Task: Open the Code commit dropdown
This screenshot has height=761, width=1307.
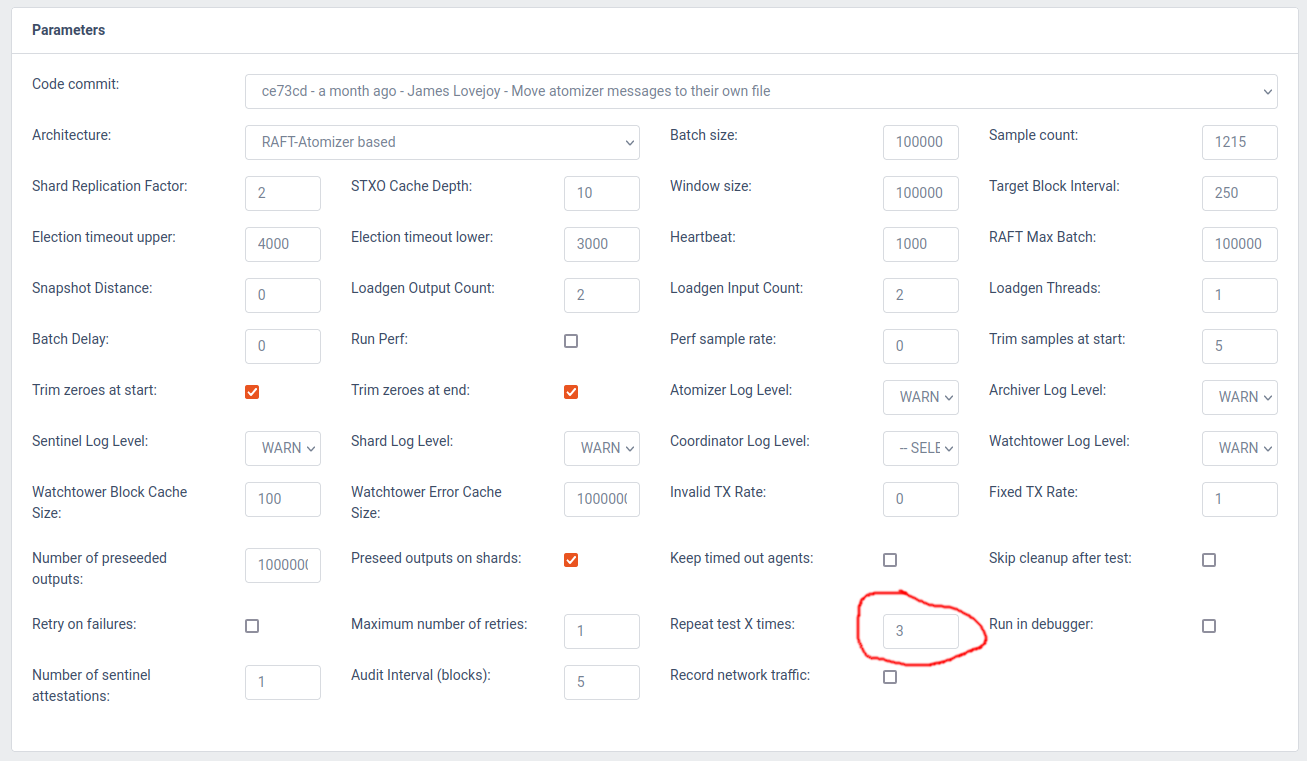Action: (x=761, y=91)
